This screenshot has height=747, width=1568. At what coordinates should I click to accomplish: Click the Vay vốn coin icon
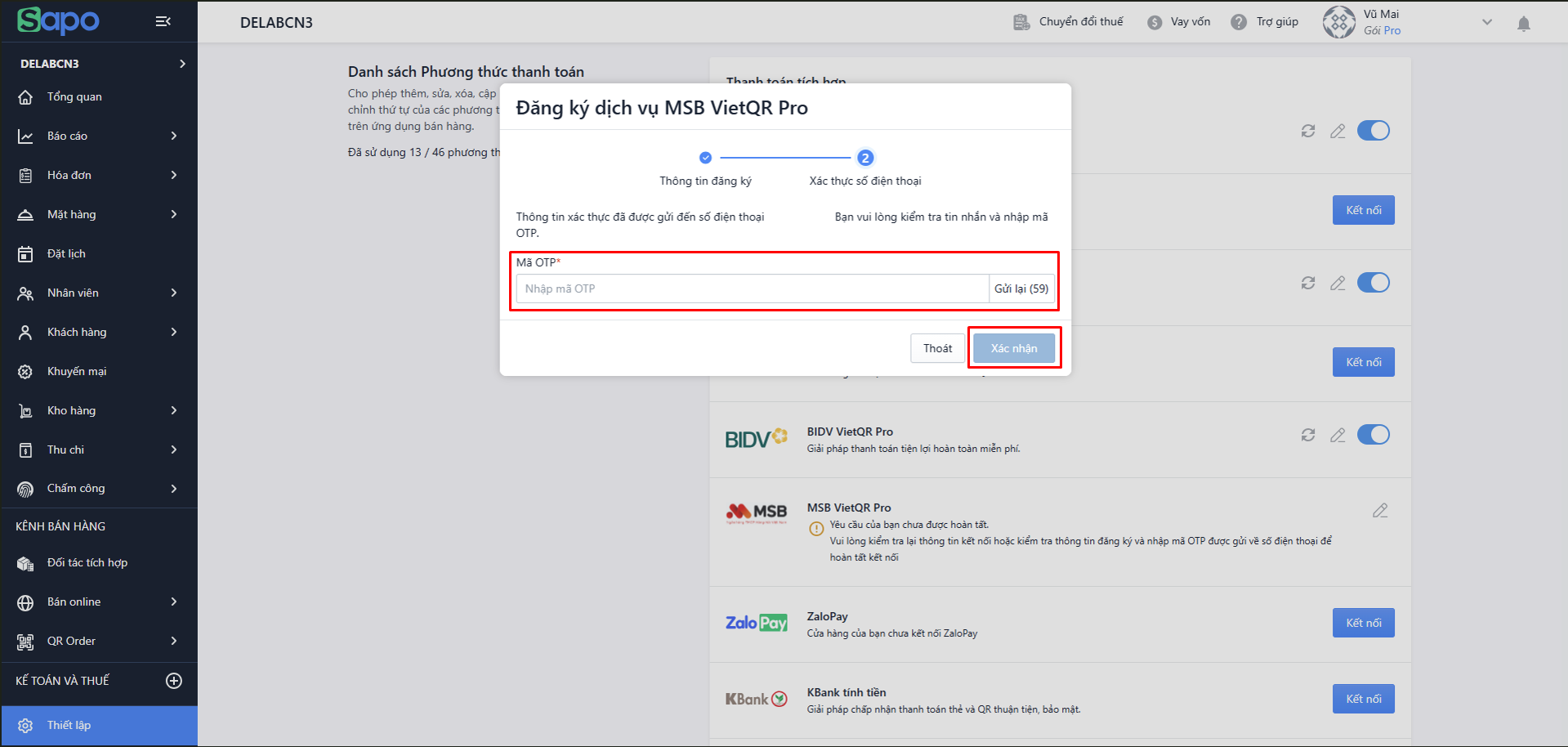[1155, 22]
